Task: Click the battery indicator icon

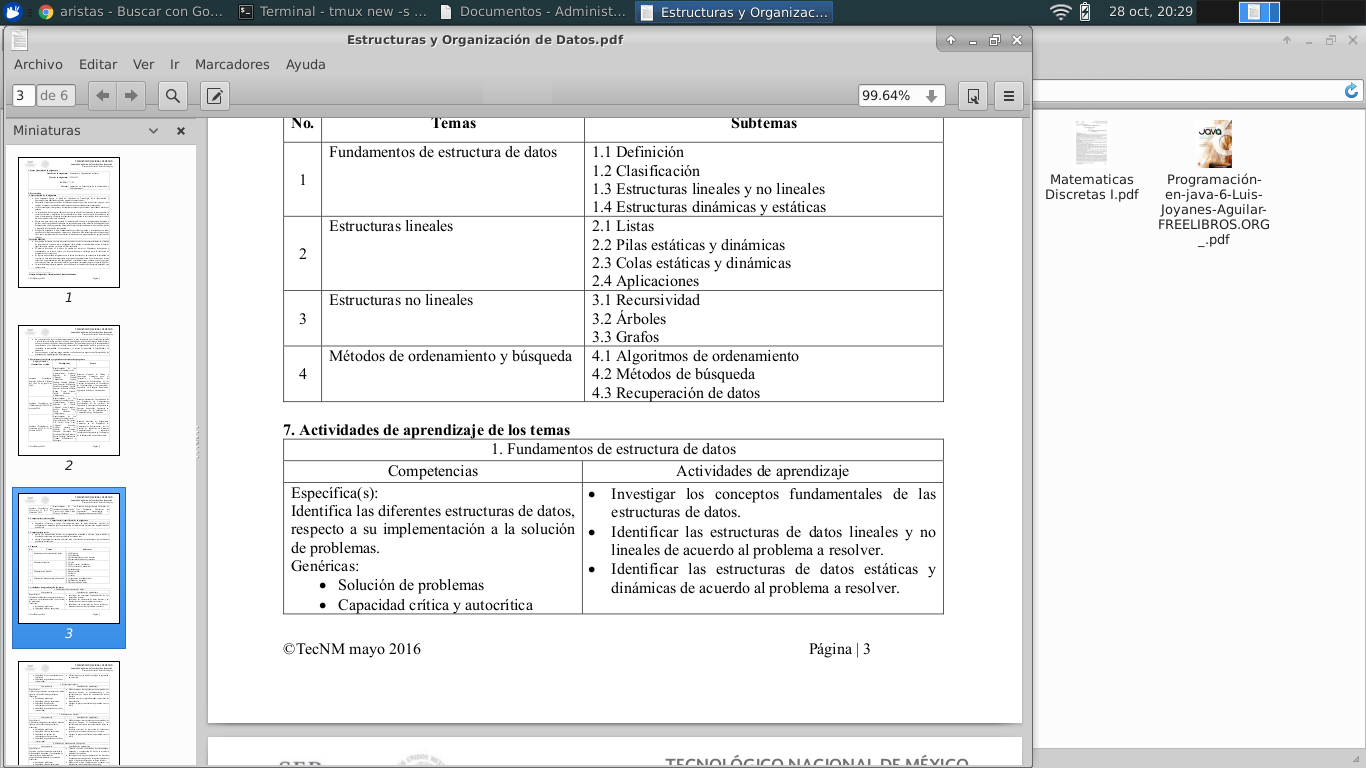Action: [1087, 12]
